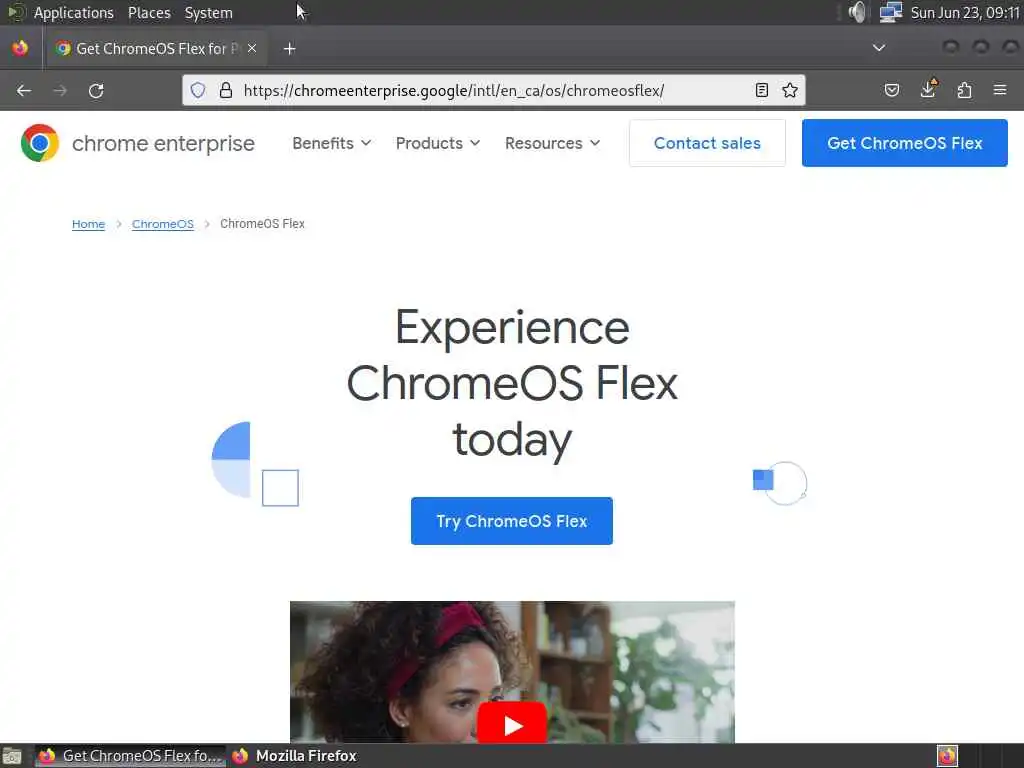Click the Contact sales button

[707, 143]
